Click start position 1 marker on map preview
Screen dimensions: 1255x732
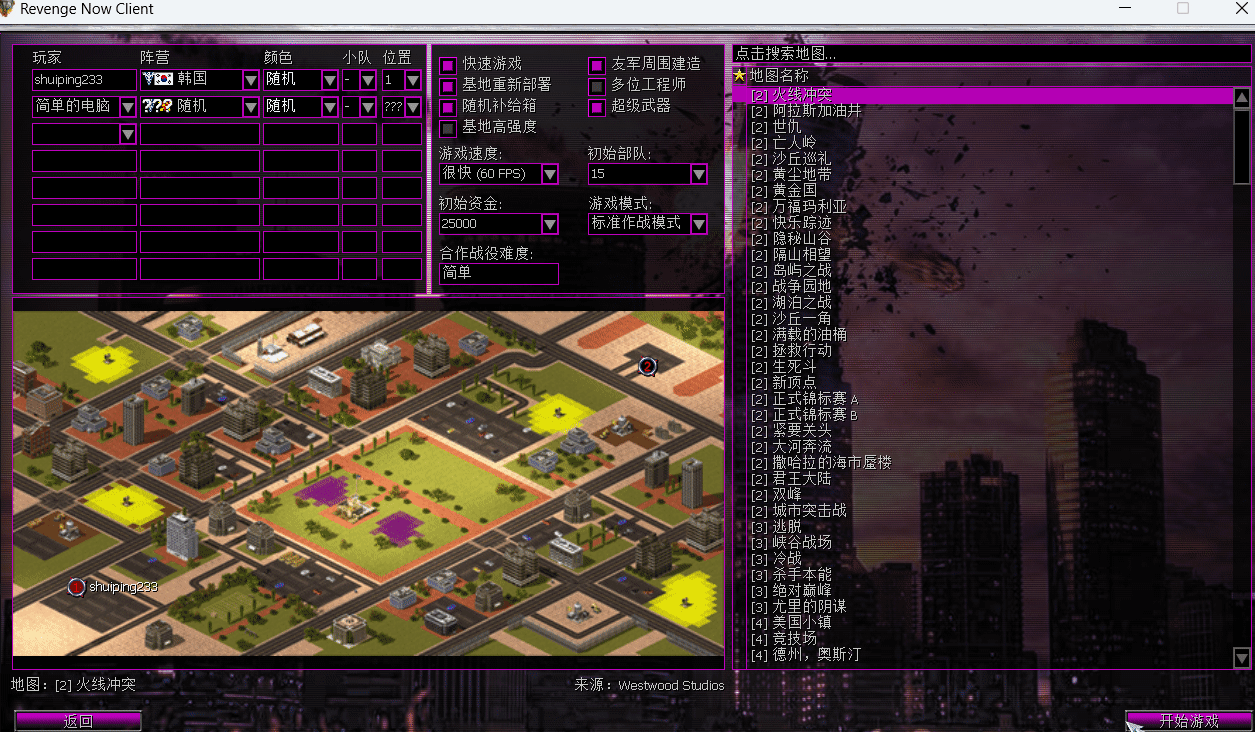point(76,587)
